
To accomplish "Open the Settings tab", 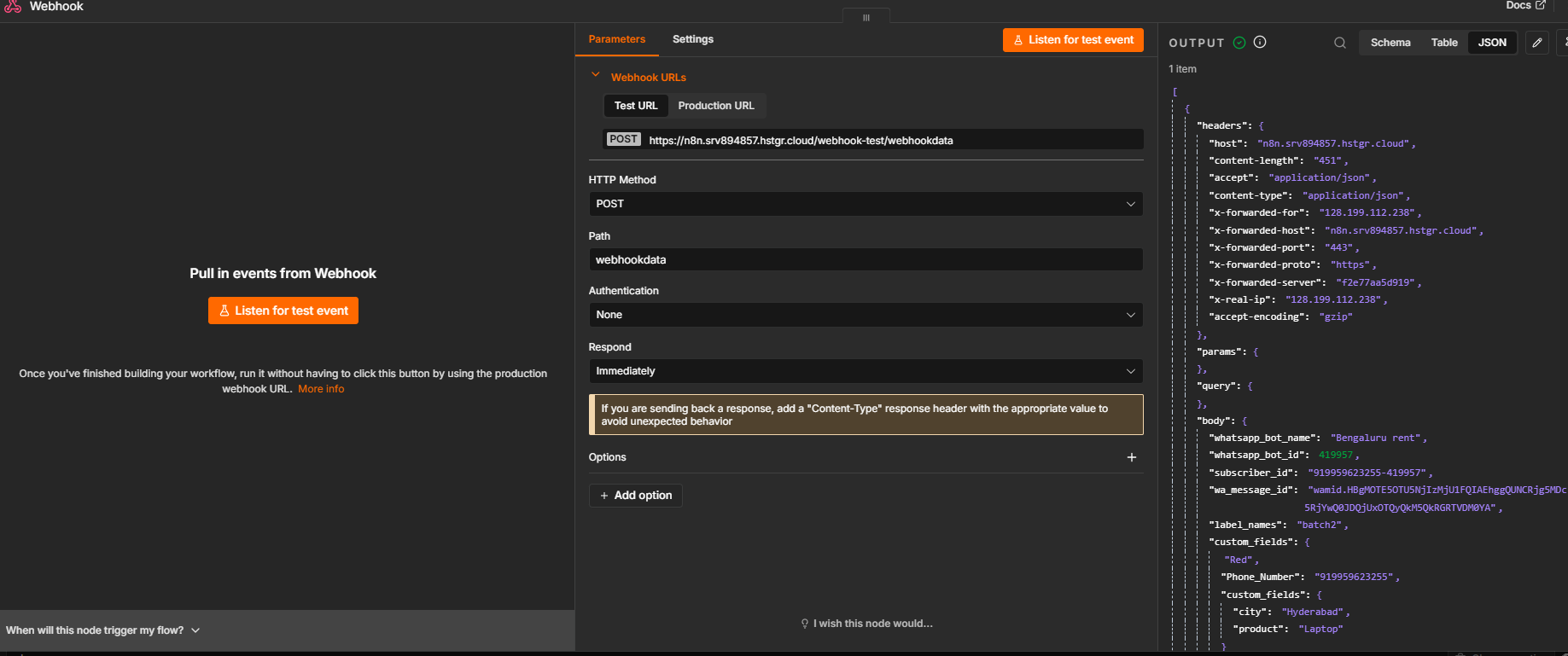I will point(692,39).
